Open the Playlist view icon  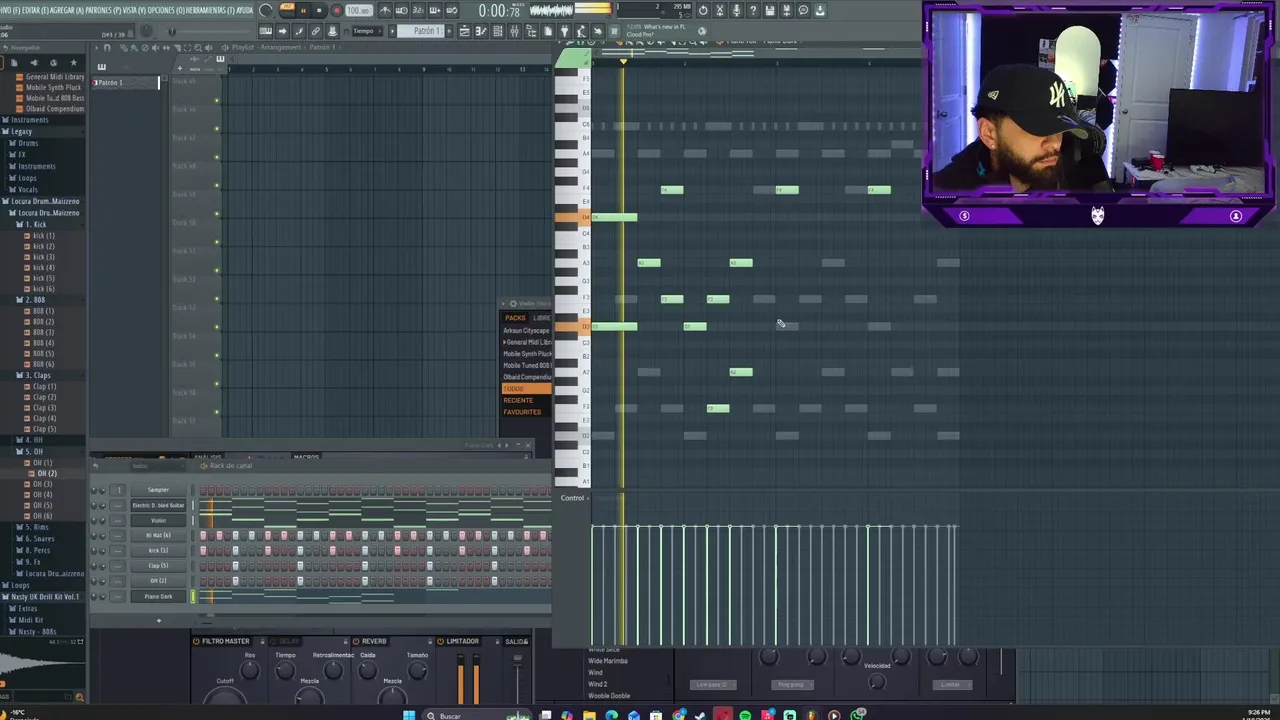pos(464,31)
